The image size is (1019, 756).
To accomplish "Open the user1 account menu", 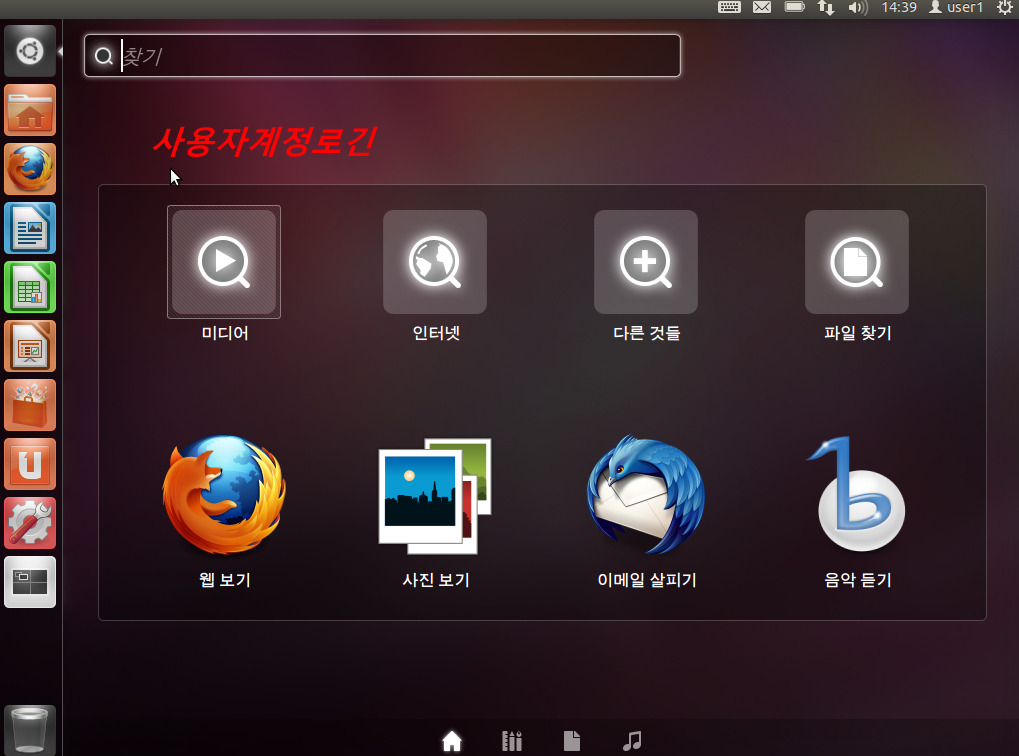I will 956,8.
